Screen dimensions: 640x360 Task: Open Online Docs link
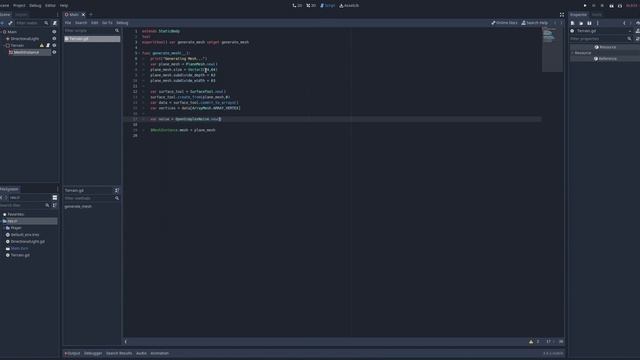[x=504, y=23]
